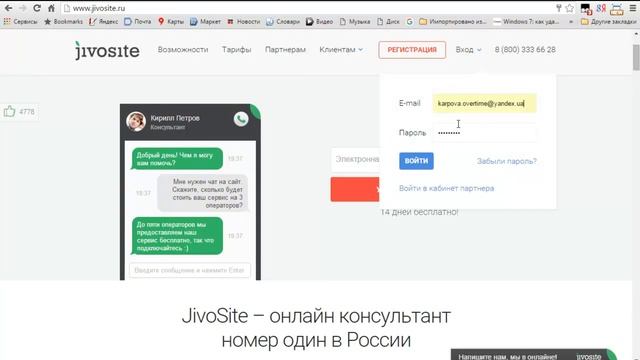Go back with the browser back arrow

(8, 8)
